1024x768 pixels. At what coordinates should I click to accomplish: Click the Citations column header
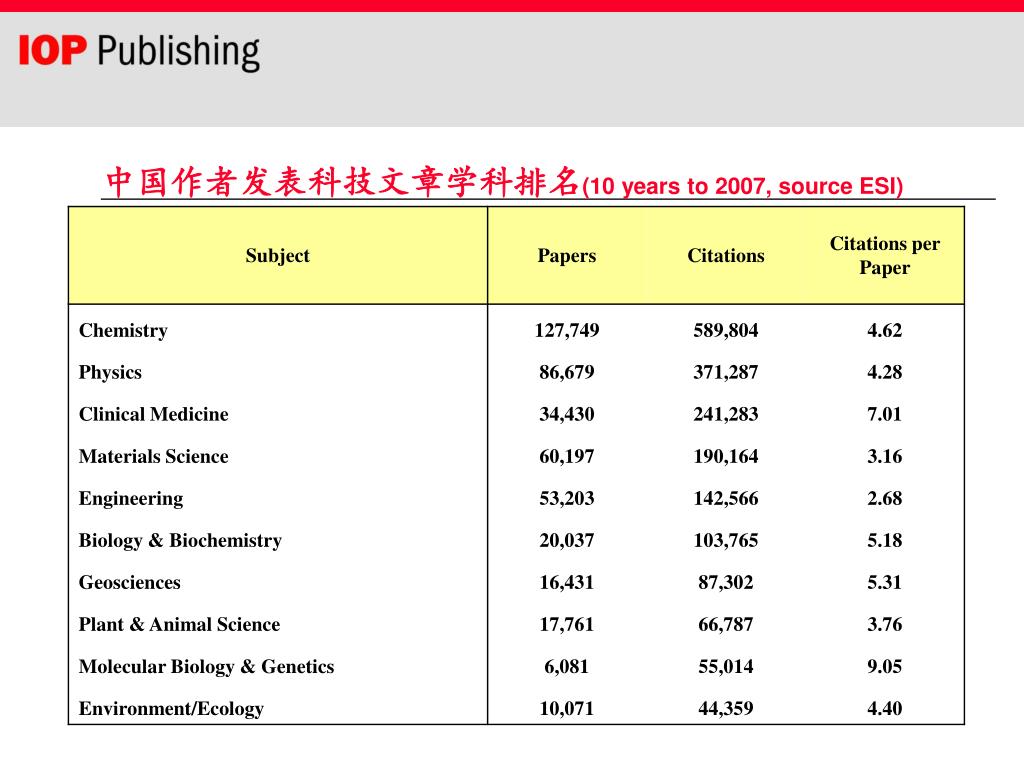pyautogui.click(x=726, y=255)
